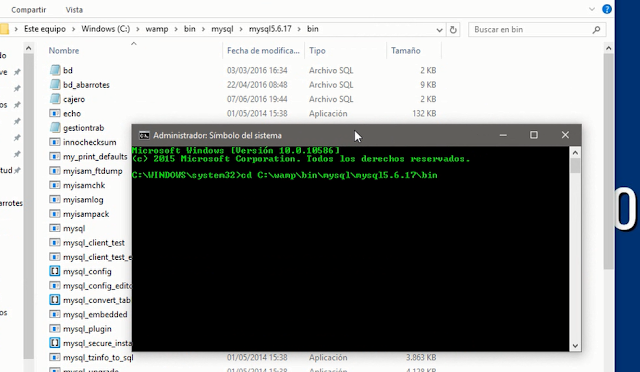Select the 'mysql_embedded' application icon
Image resolution: width=640 pixels, height=372 pixels.
(55, 314)
